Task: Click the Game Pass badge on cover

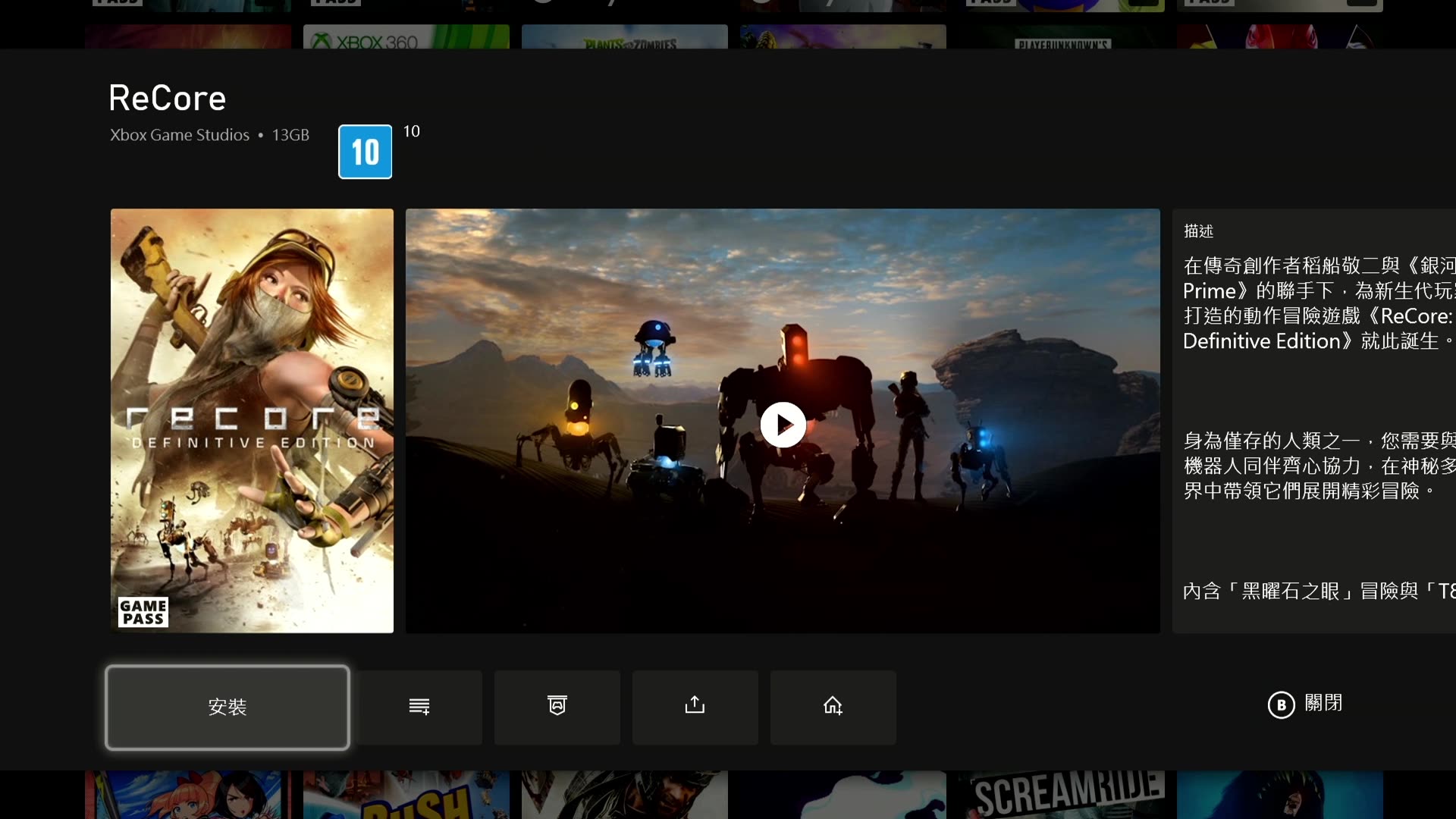Action: (143, 612)
